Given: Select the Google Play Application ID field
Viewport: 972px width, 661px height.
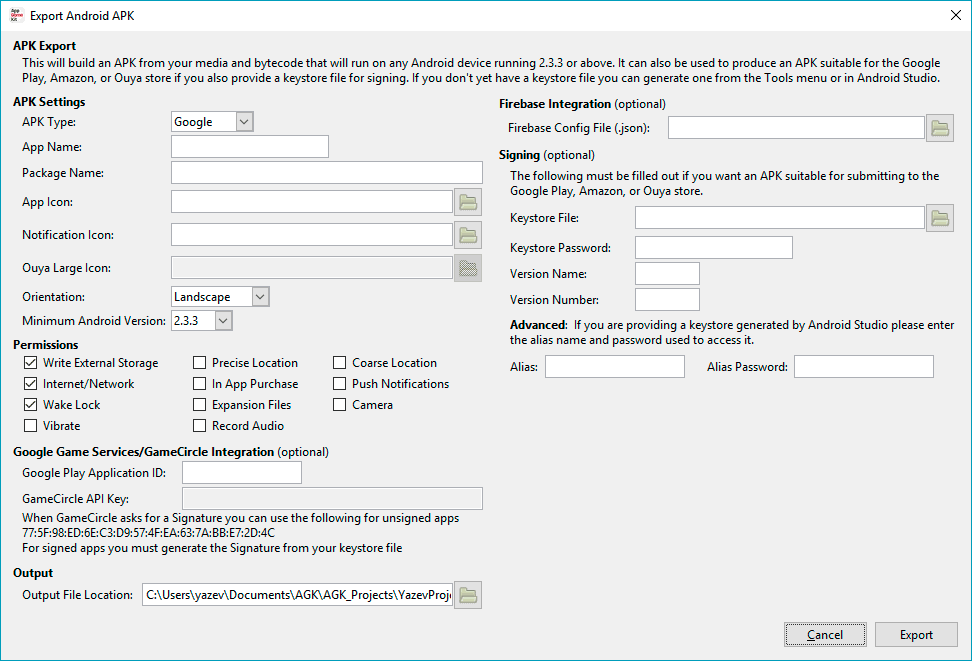Looking at the screenshot, I should [241, 473].
